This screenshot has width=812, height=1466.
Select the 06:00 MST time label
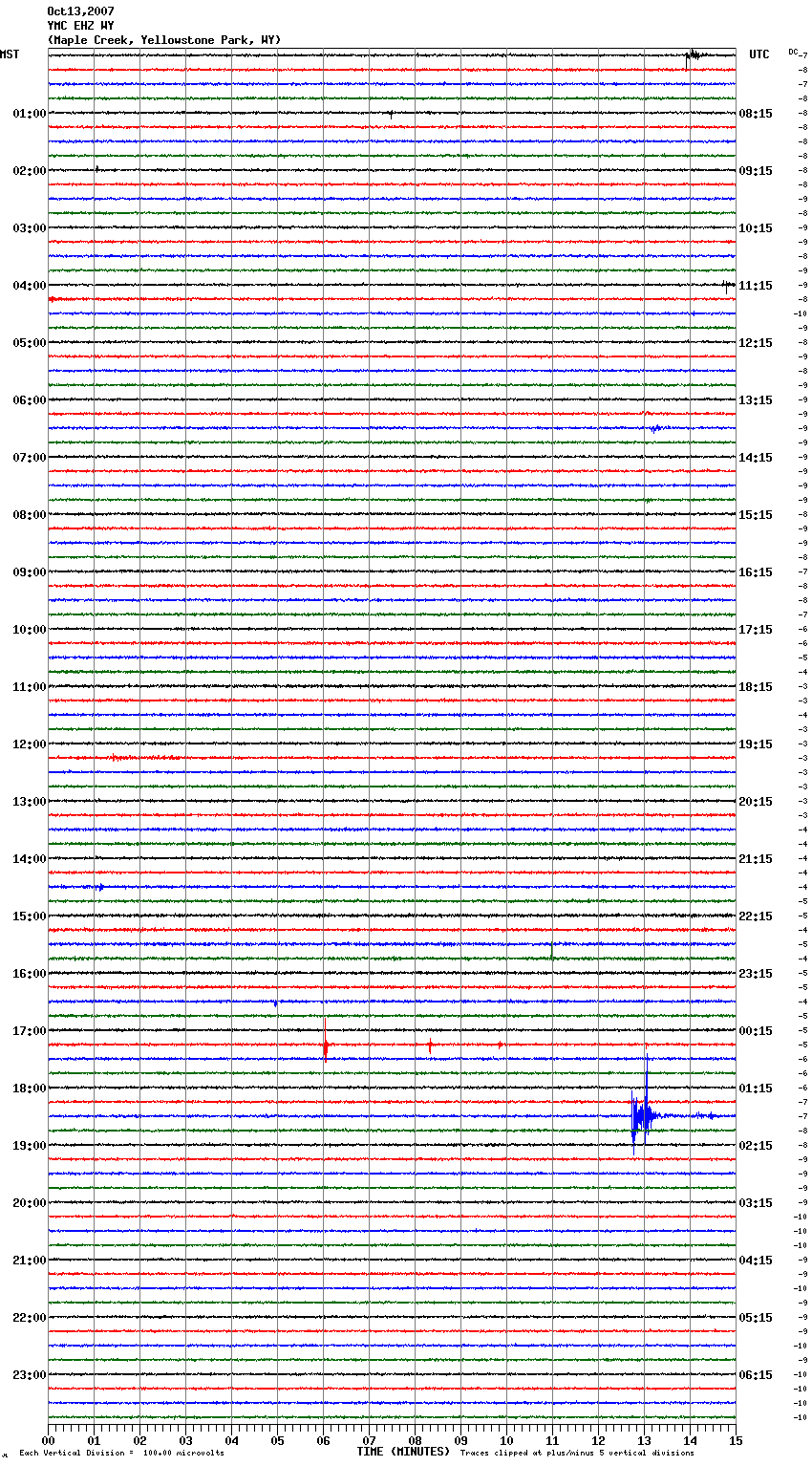[30, 400]
